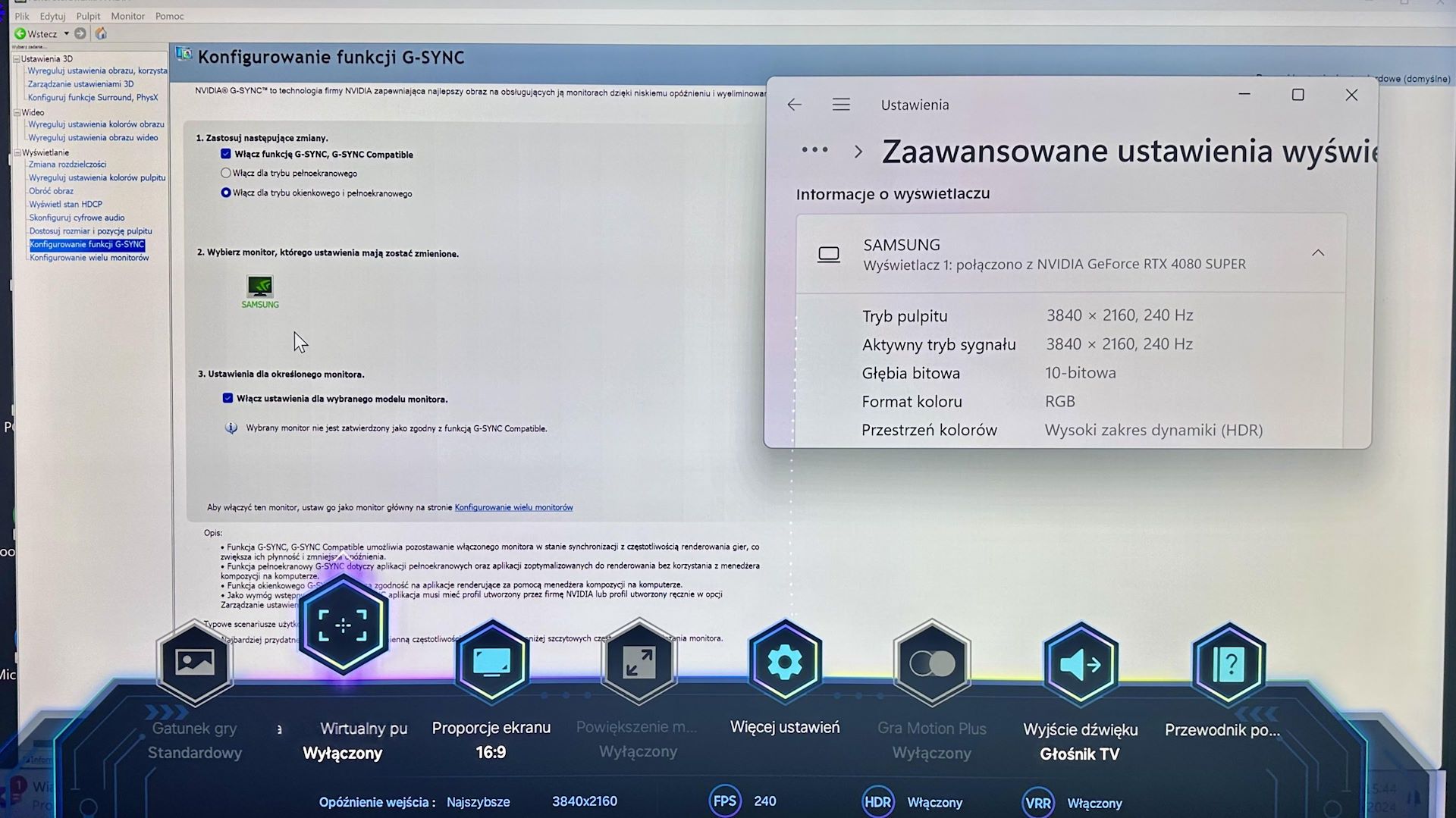Collapse the SAMSUNG display info chevron

tap(1318, 253)
